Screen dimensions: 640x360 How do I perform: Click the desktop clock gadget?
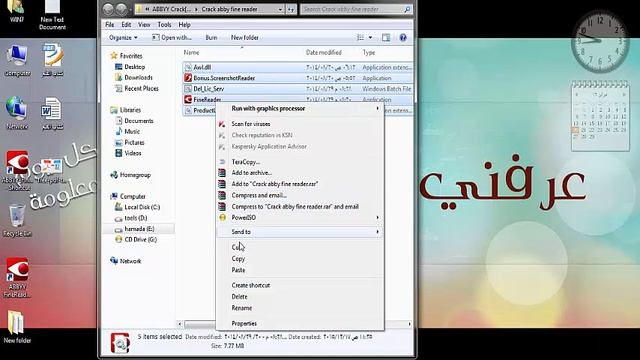pyautogui.click(x=599, y=41)
